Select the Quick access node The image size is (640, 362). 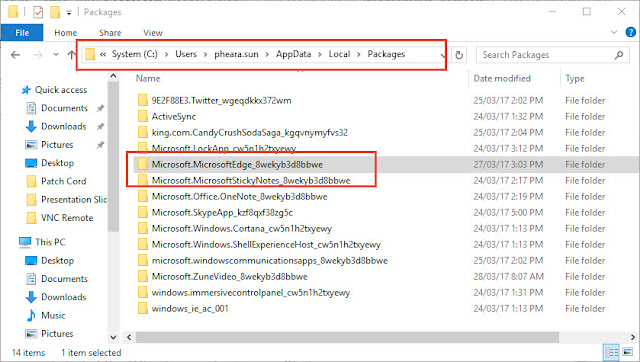[x=61, y=90]
